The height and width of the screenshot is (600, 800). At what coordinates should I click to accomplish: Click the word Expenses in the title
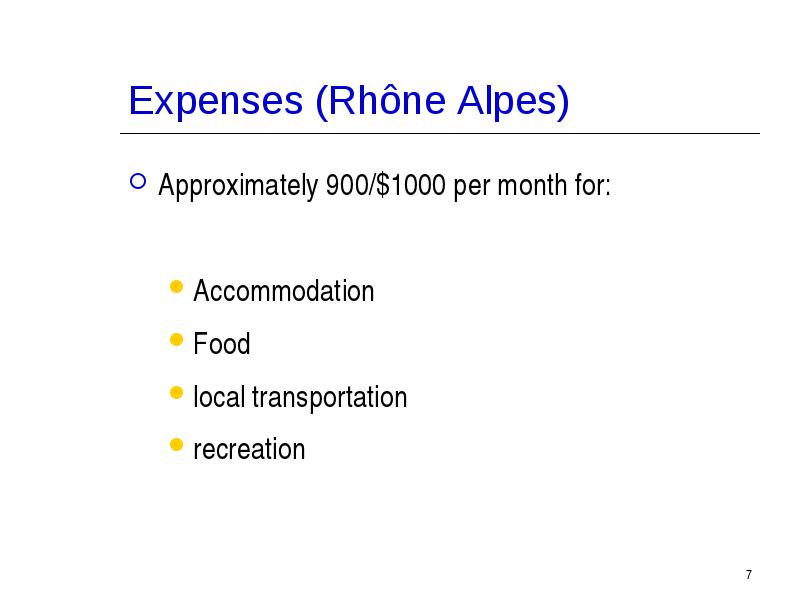click(x=216, y=101)
